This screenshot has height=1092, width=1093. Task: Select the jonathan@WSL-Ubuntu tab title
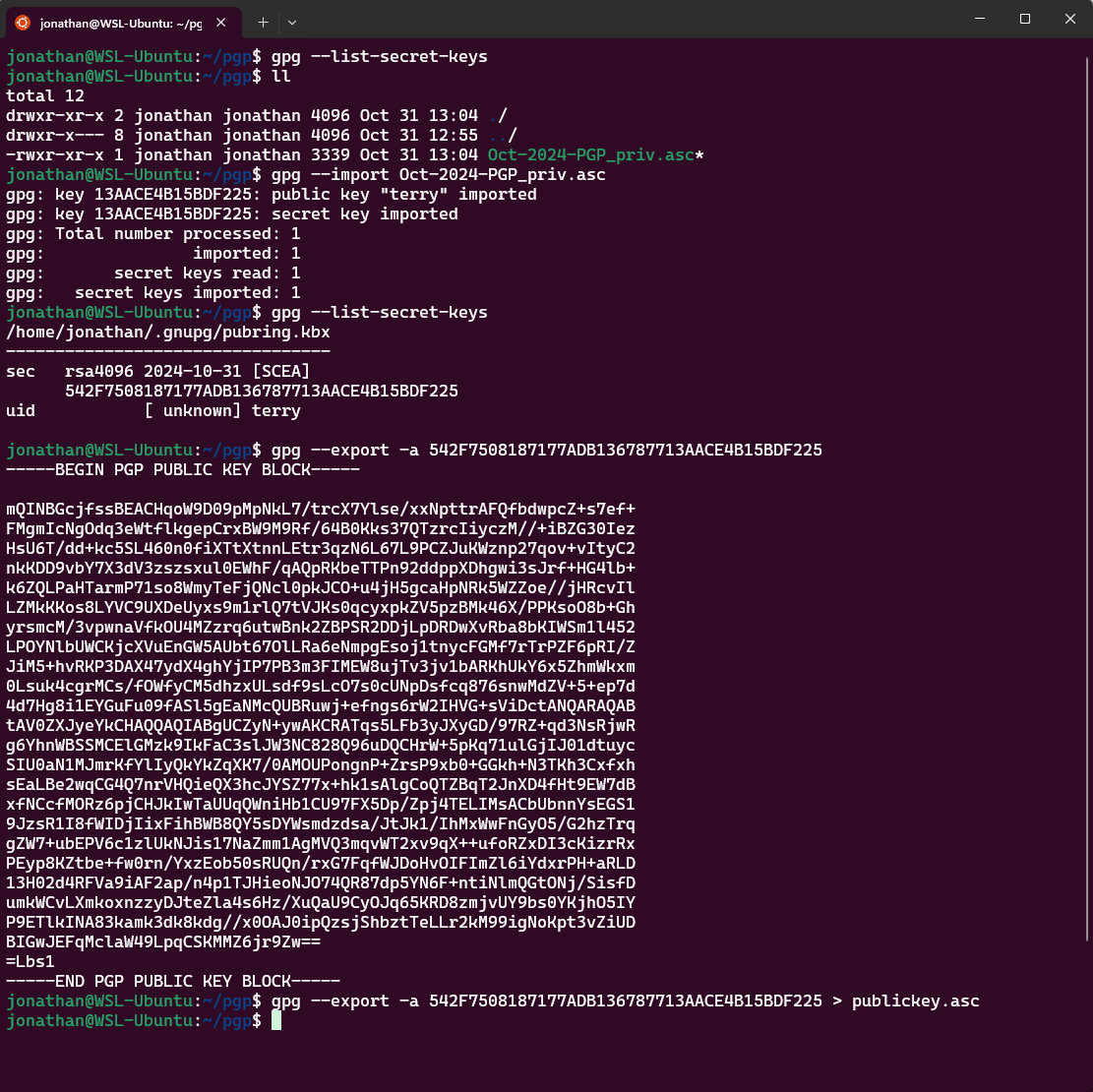(x=120, y=22)
